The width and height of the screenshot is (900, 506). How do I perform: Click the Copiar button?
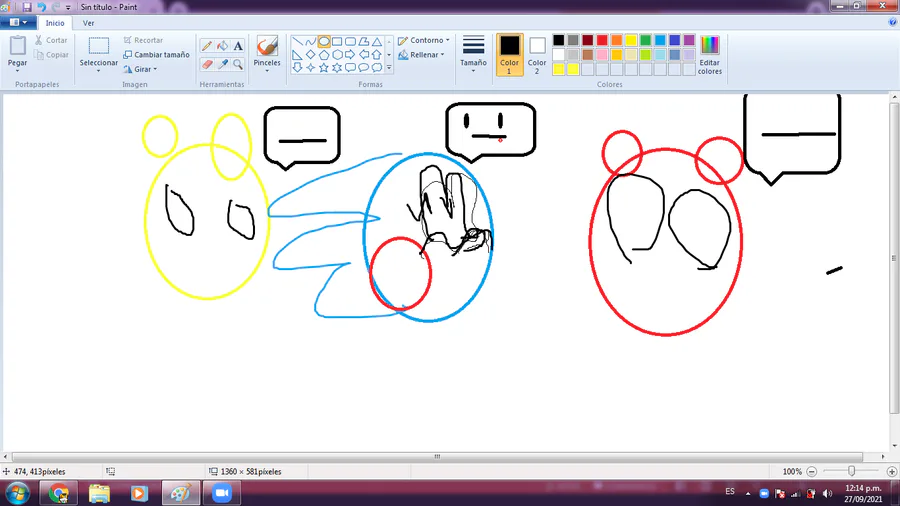pos(51,55)
